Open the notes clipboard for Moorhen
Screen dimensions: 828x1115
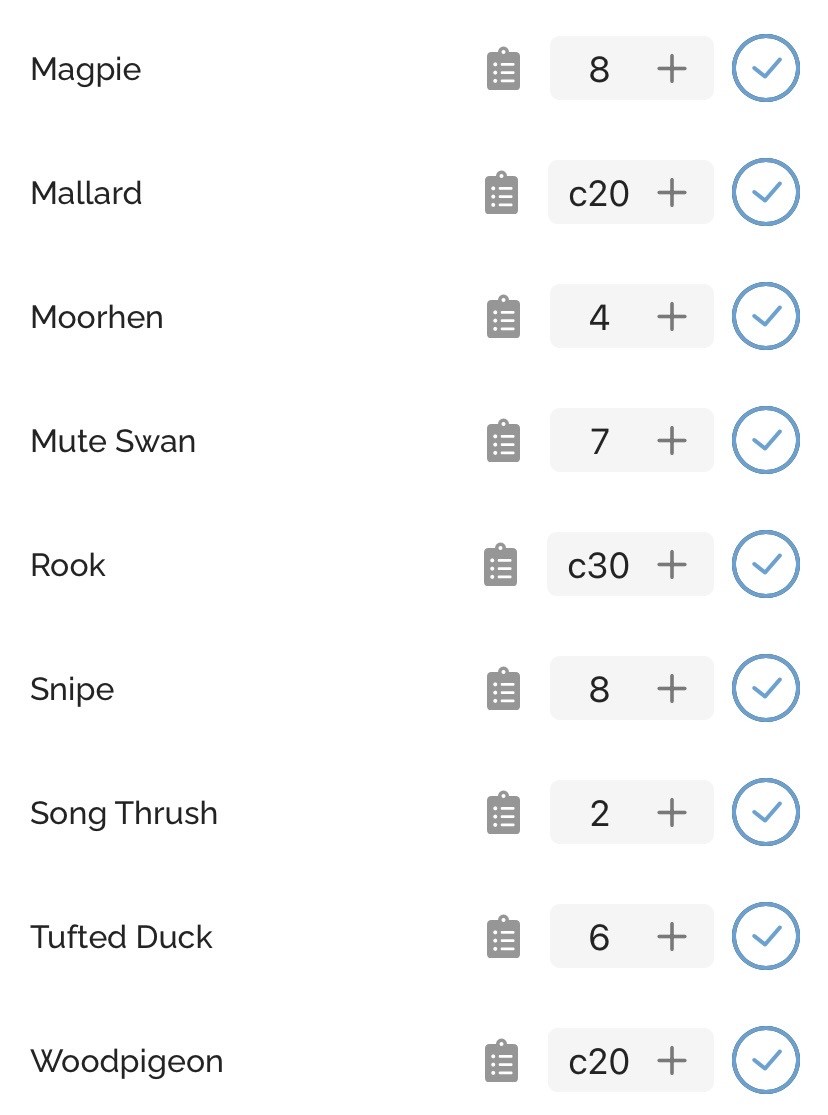pyautogui.click(x=503, y=316)
